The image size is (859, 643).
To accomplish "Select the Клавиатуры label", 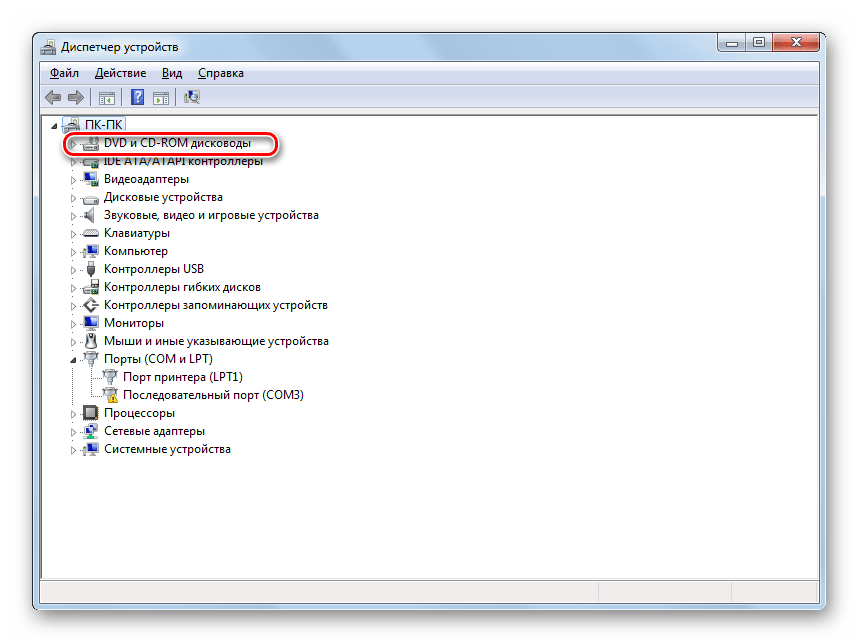I will pyautogui.click(x=137, y=233).
